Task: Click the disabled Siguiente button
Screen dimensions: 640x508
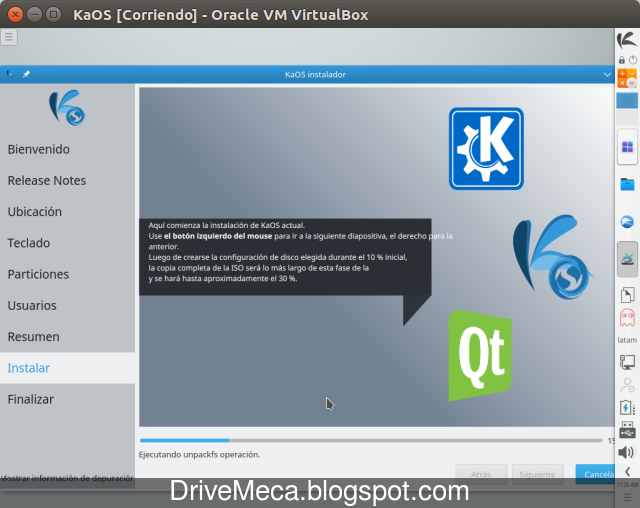Action: pos(537,474)
